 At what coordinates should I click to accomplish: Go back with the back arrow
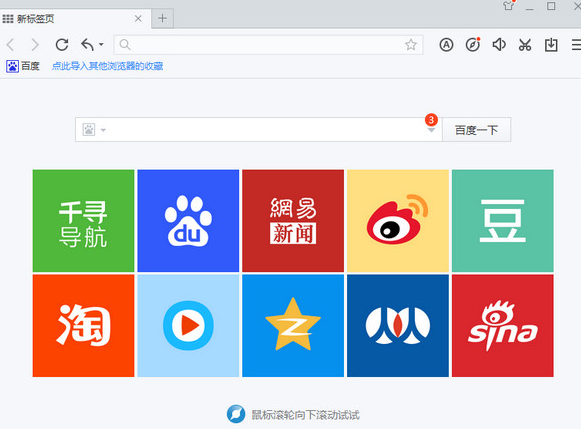(10, 45)
